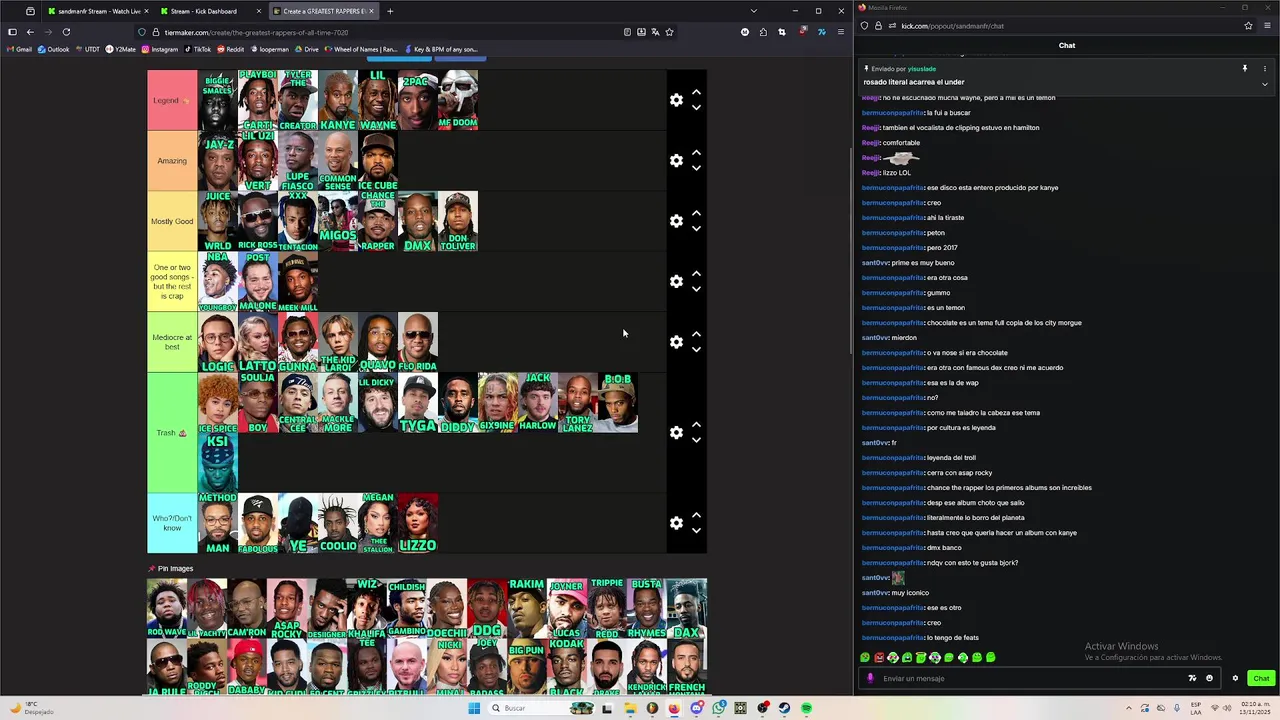Open Spotify from taskbar
Viewport: 1280px width, 720px height.
tap(806, 708)
